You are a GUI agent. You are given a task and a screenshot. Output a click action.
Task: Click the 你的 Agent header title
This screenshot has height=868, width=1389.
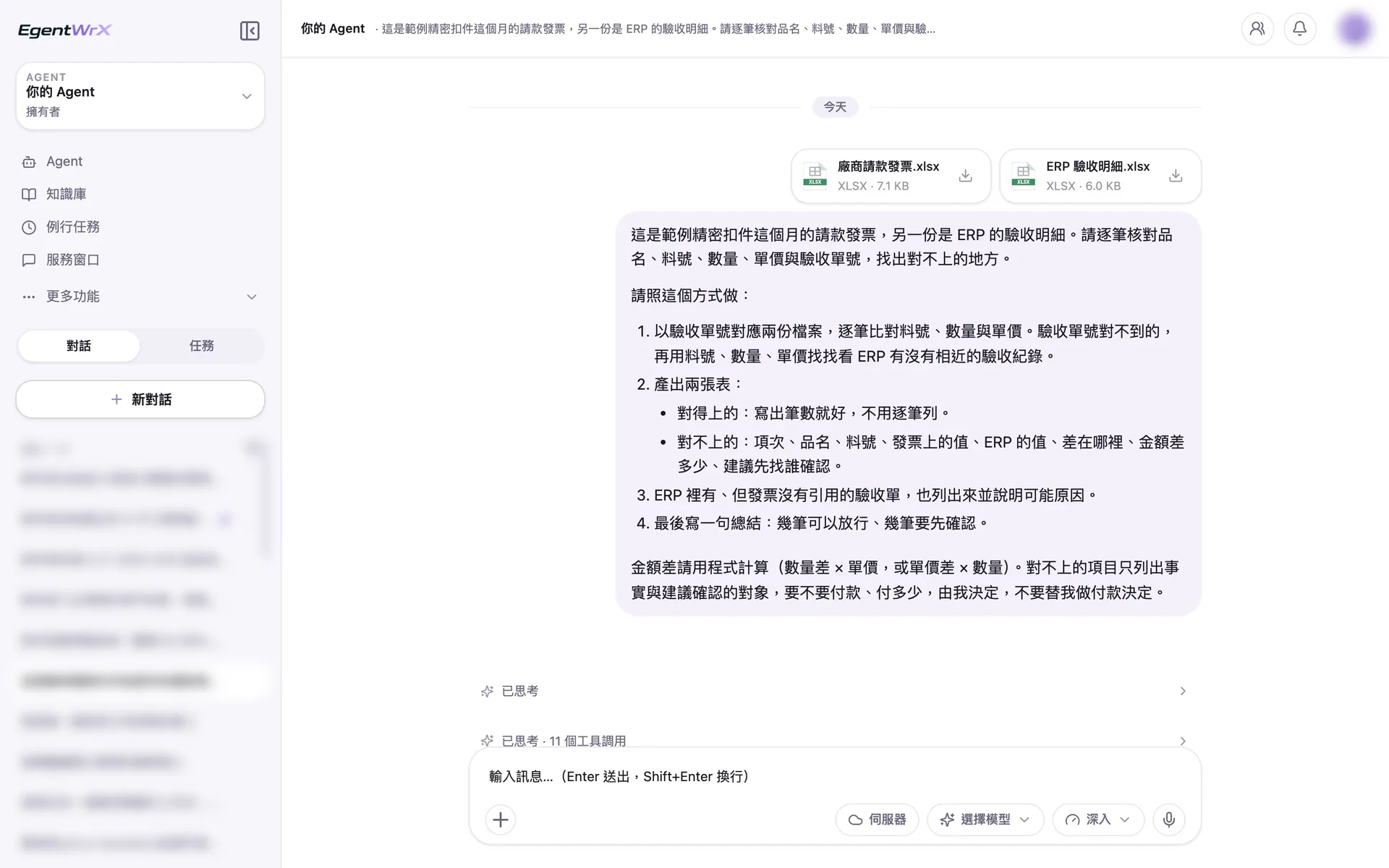click(333, 29)
